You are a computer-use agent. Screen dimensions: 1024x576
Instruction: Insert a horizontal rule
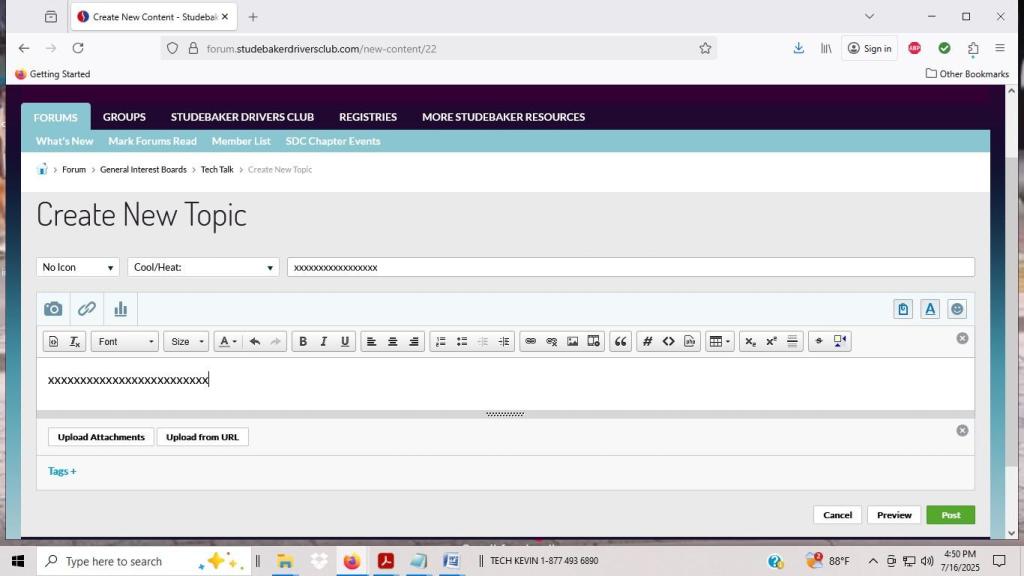(793, 341)
